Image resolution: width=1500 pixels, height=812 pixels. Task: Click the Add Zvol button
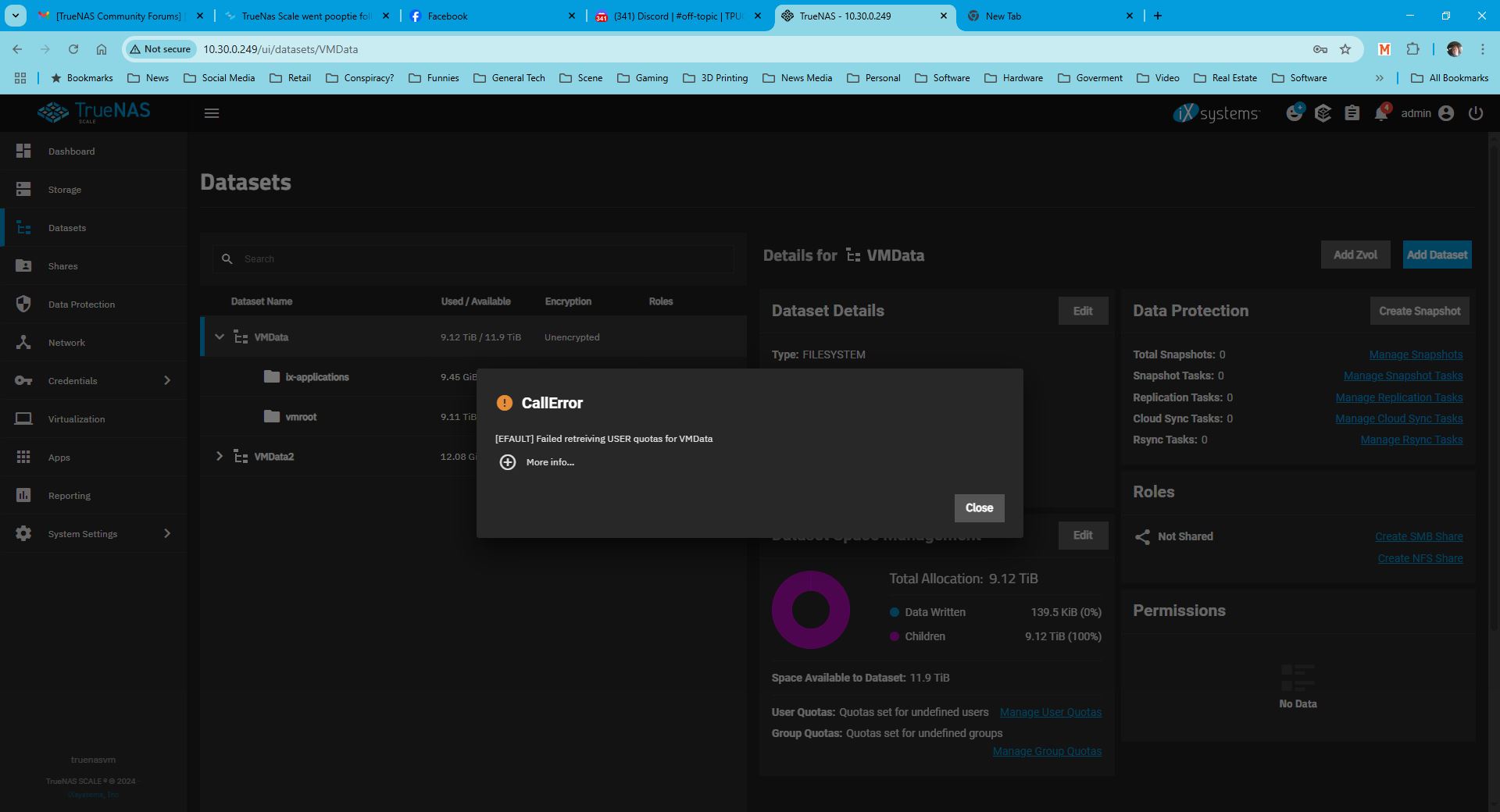[1355, 255]
